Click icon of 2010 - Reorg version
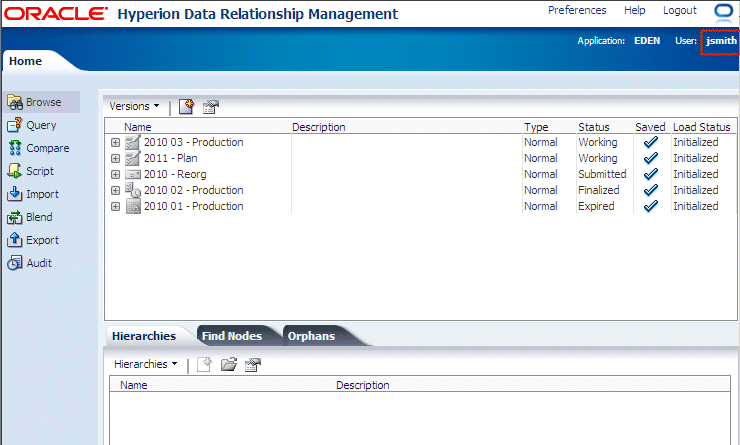 pyautogui.click(x=133, y=175)
